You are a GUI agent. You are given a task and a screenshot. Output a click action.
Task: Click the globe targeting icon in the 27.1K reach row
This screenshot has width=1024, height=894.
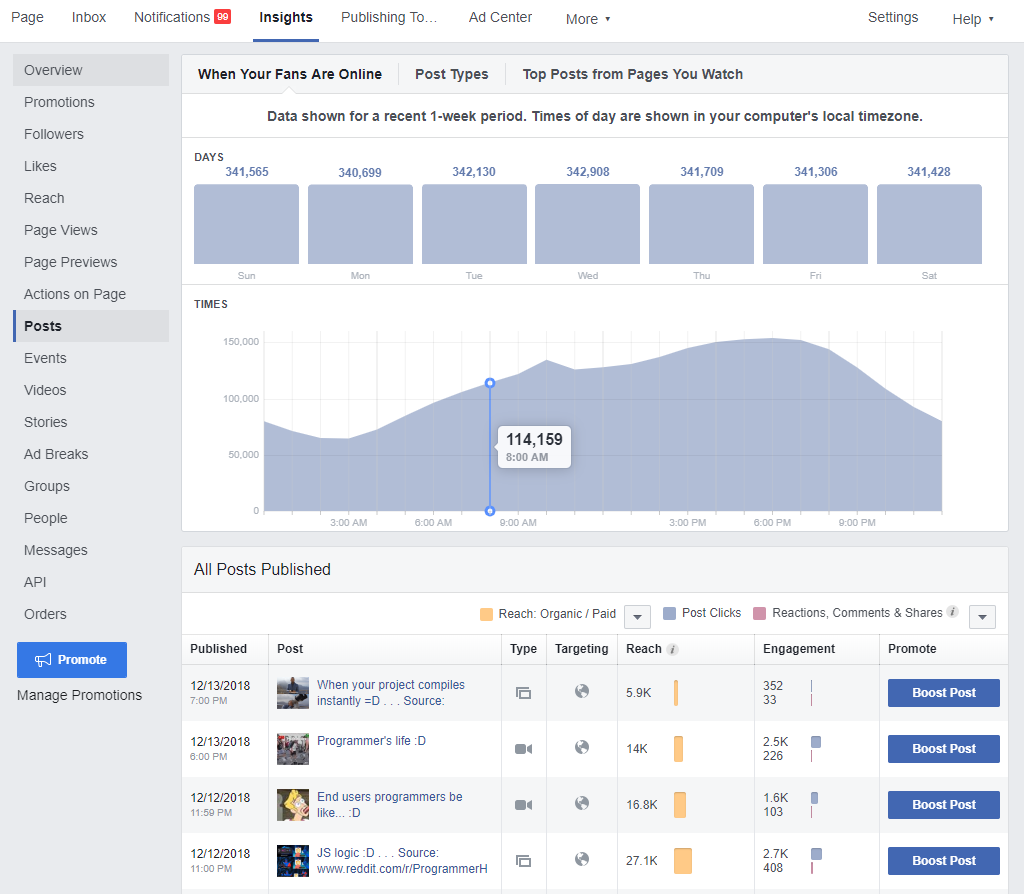coord(582,859)
